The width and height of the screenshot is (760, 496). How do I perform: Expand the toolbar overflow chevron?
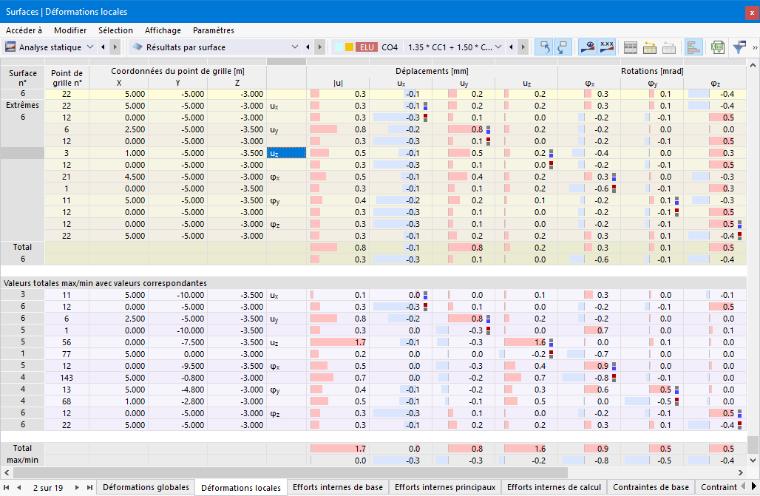(x=755, y=48)
